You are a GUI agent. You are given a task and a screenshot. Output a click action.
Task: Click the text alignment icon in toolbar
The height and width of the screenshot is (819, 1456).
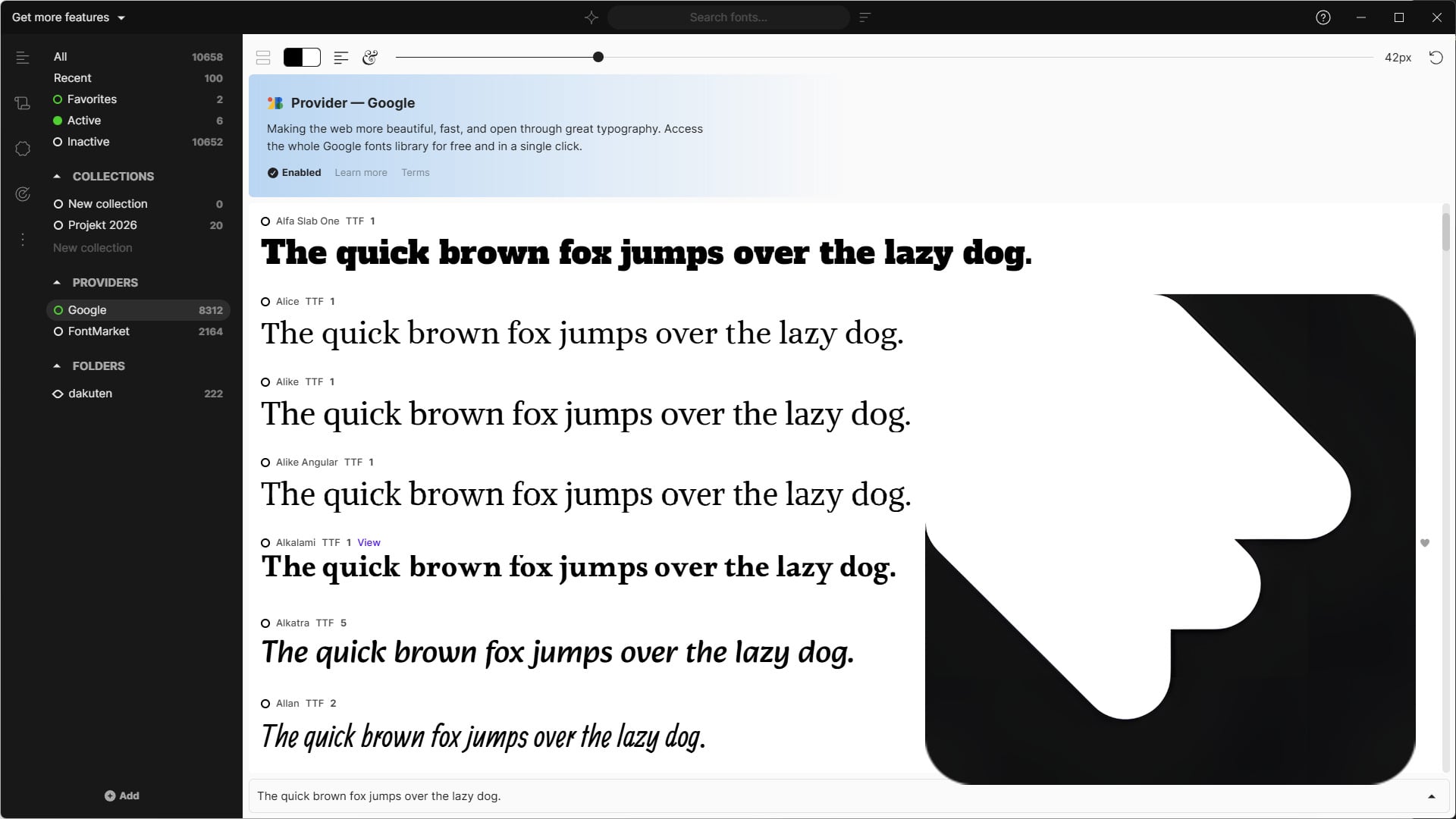tap(341, 58)
